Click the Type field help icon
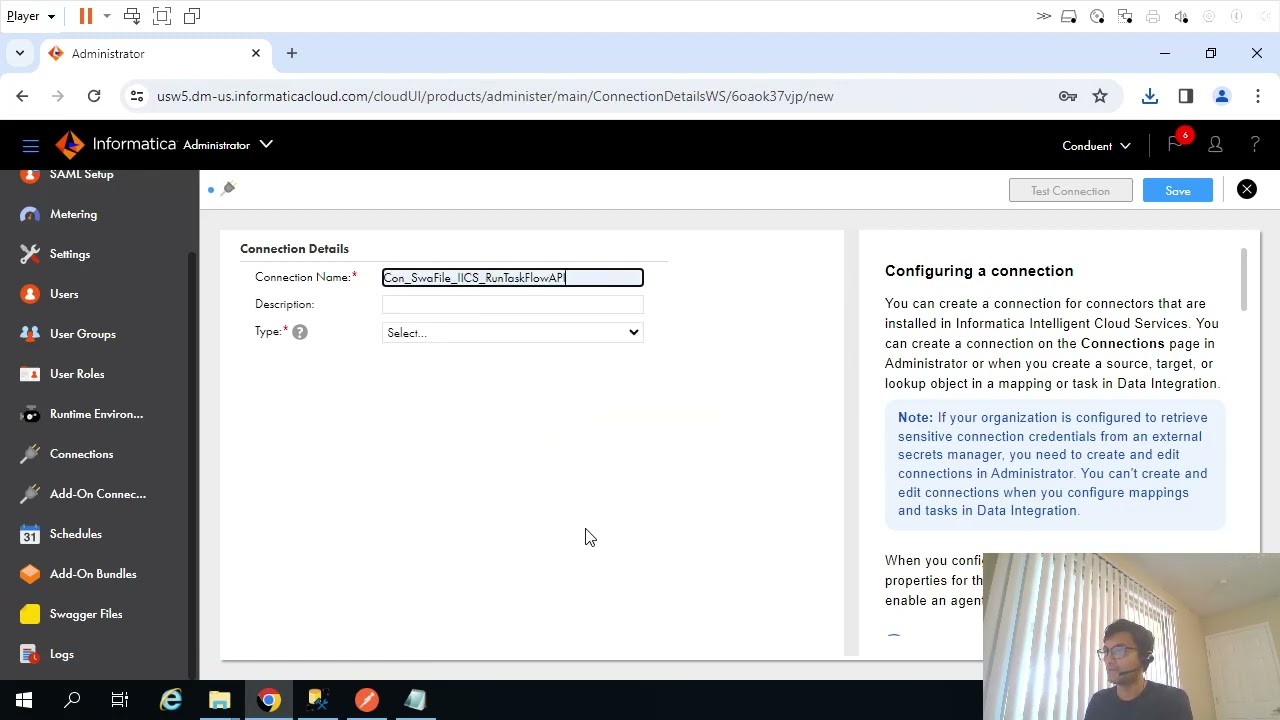1280x720 pixels. pos(300,332)
